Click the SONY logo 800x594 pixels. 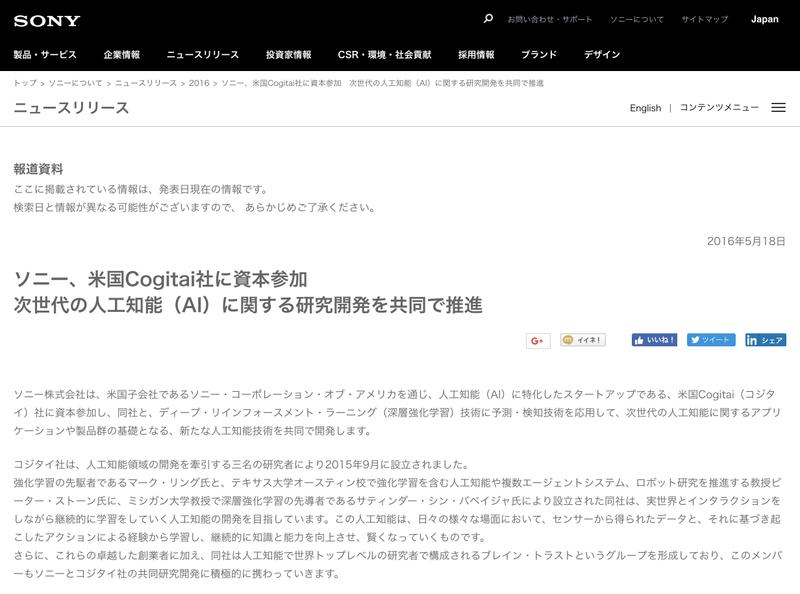pos(47,21)
